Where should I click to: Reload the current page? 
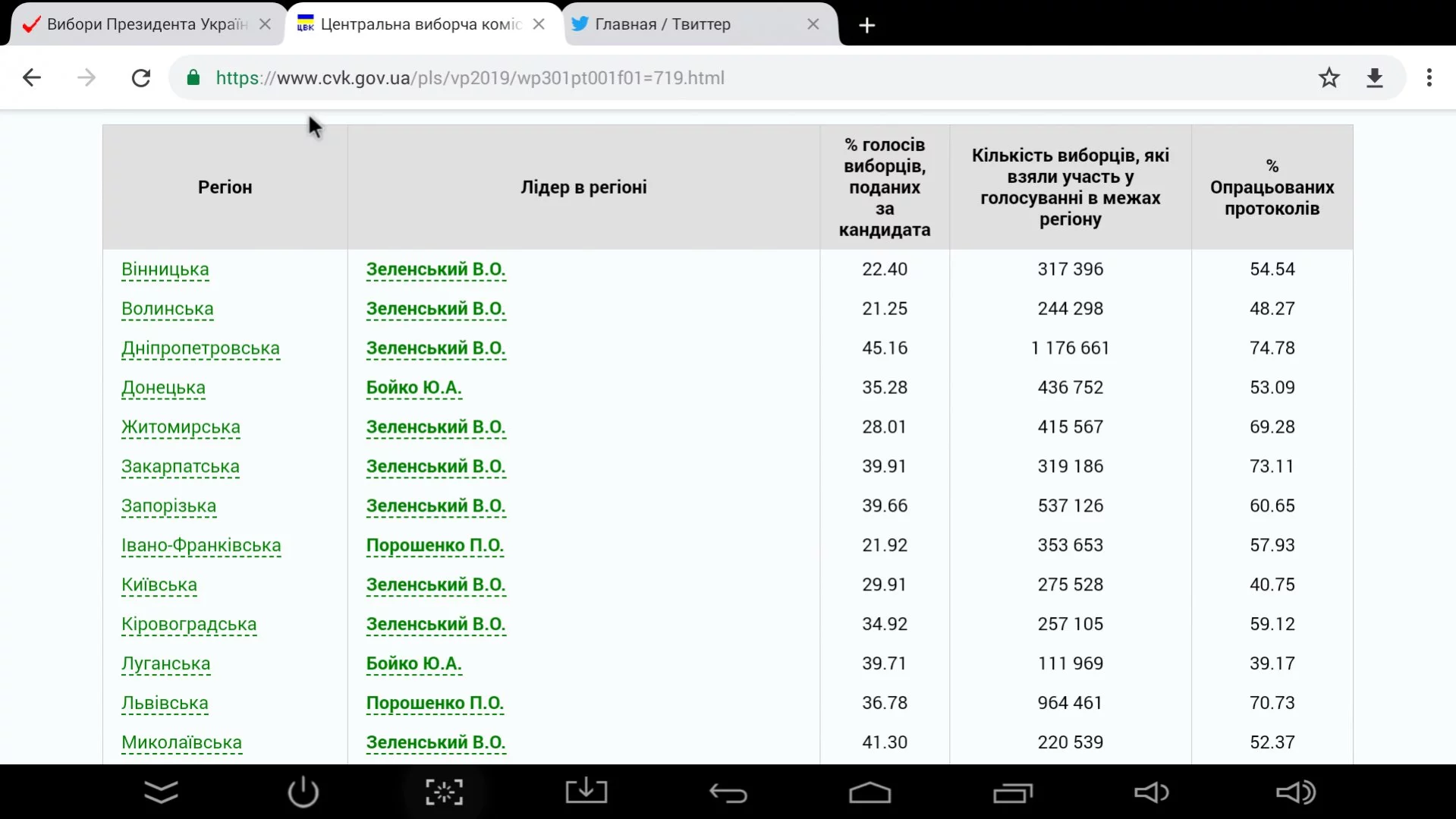tap(141, 77)
